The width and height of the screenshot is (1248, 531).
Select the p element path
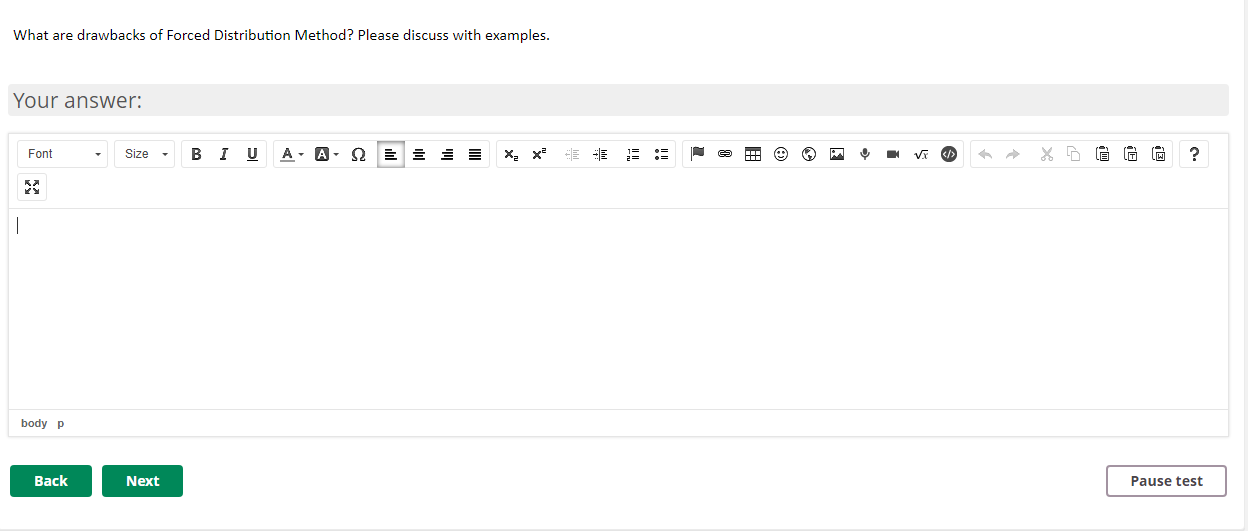point(60,424)
